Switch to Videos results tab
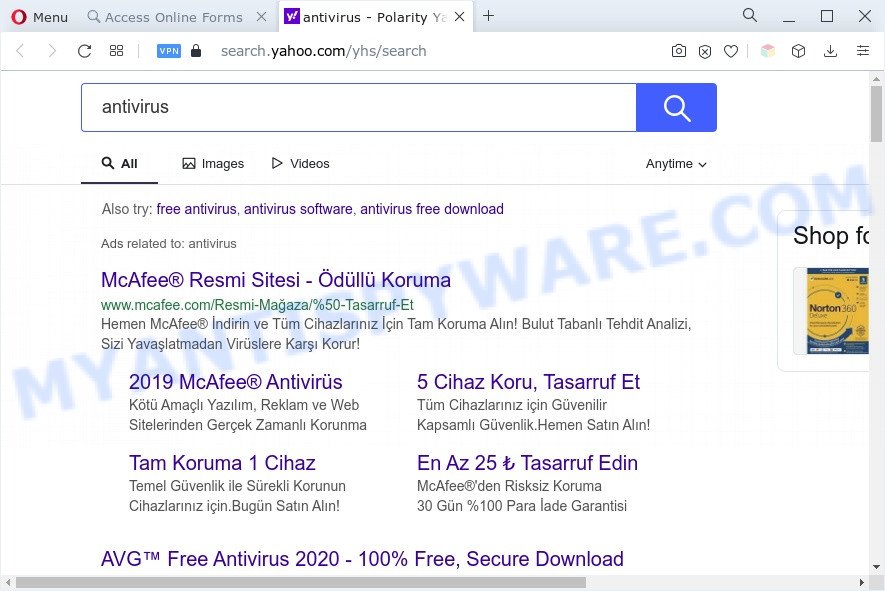Viewport: 885px width, 591px height. pos(300,164)
